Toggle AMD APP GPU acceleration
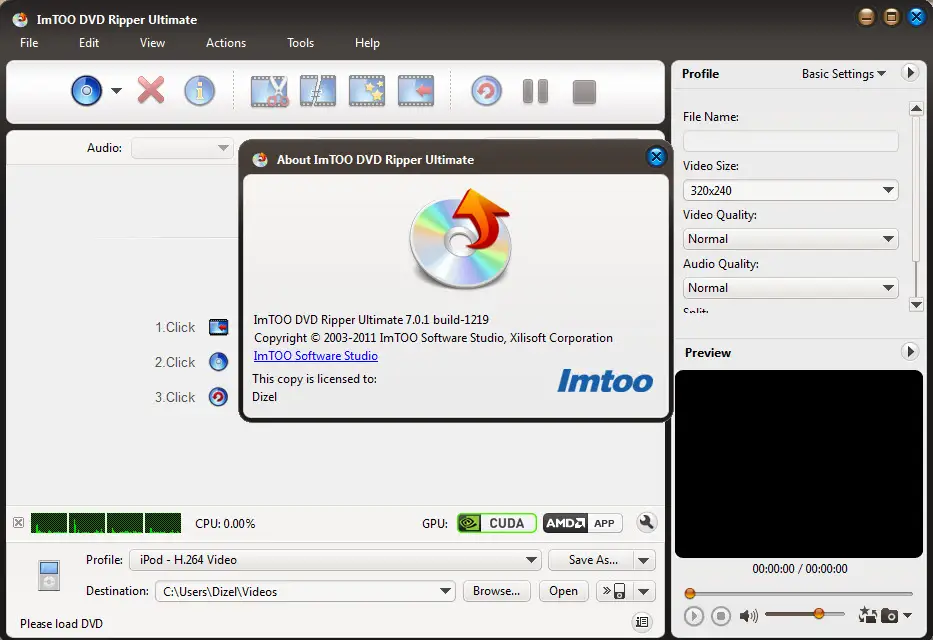Viewport: 933px width, 640px height. pyautogui.click(x=583, y=523)
